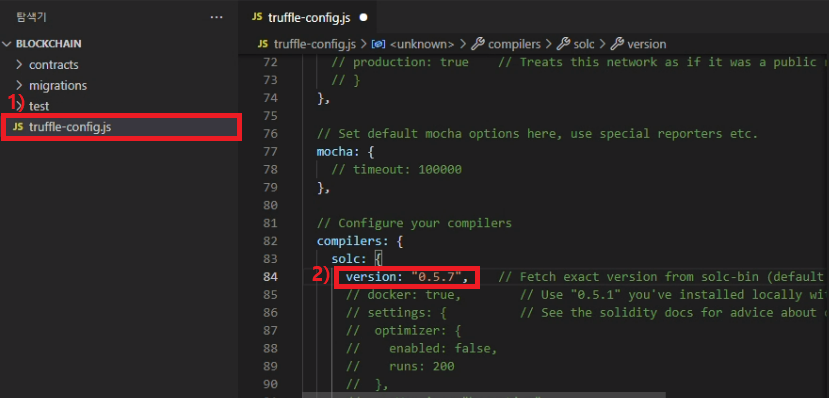Click the unknown symbol icon in breadcrumb
The image size is (829, 398).
(379, 44)
